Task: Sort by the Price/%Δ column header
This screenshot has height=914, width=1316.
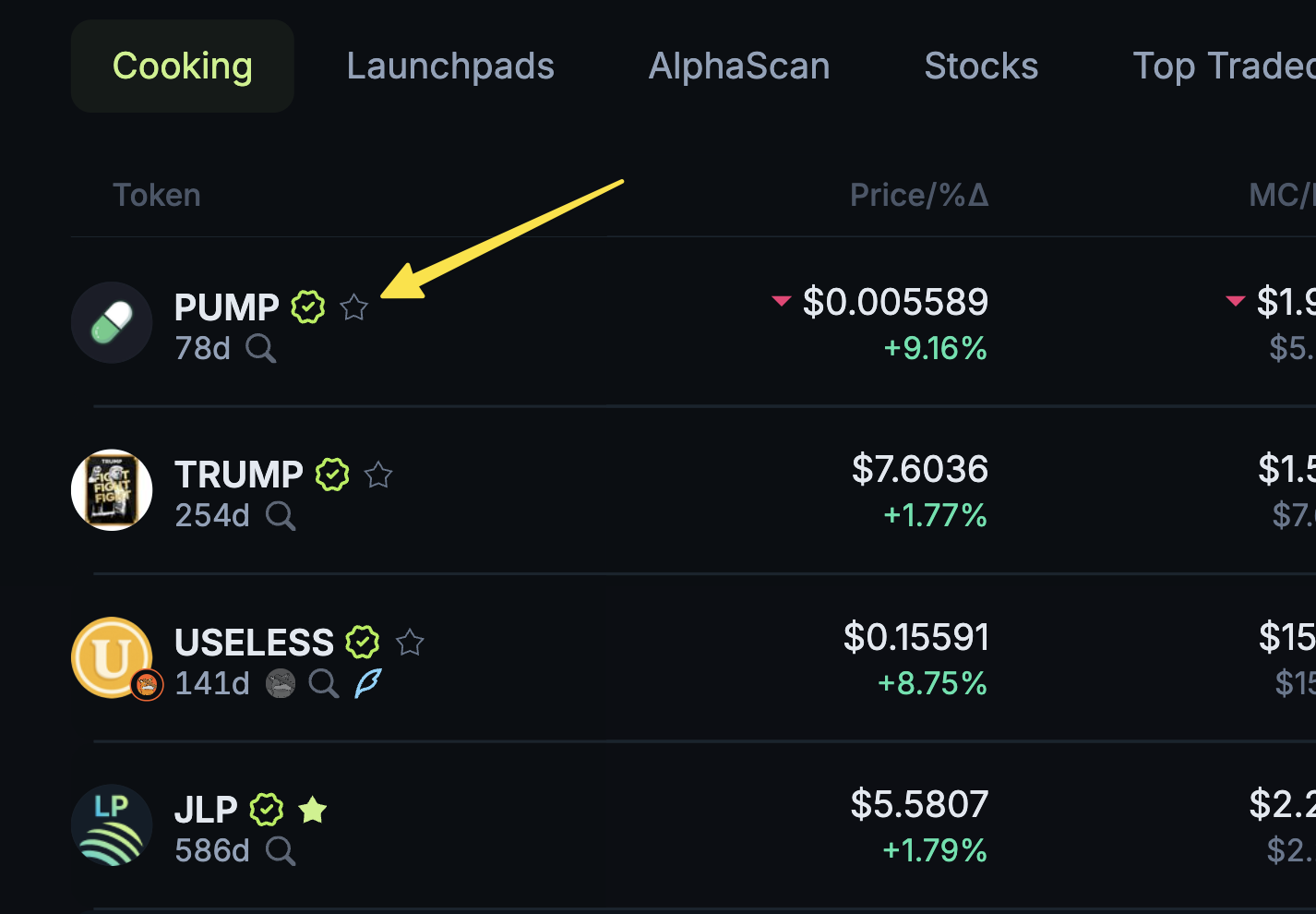Action: click(918, 195)
